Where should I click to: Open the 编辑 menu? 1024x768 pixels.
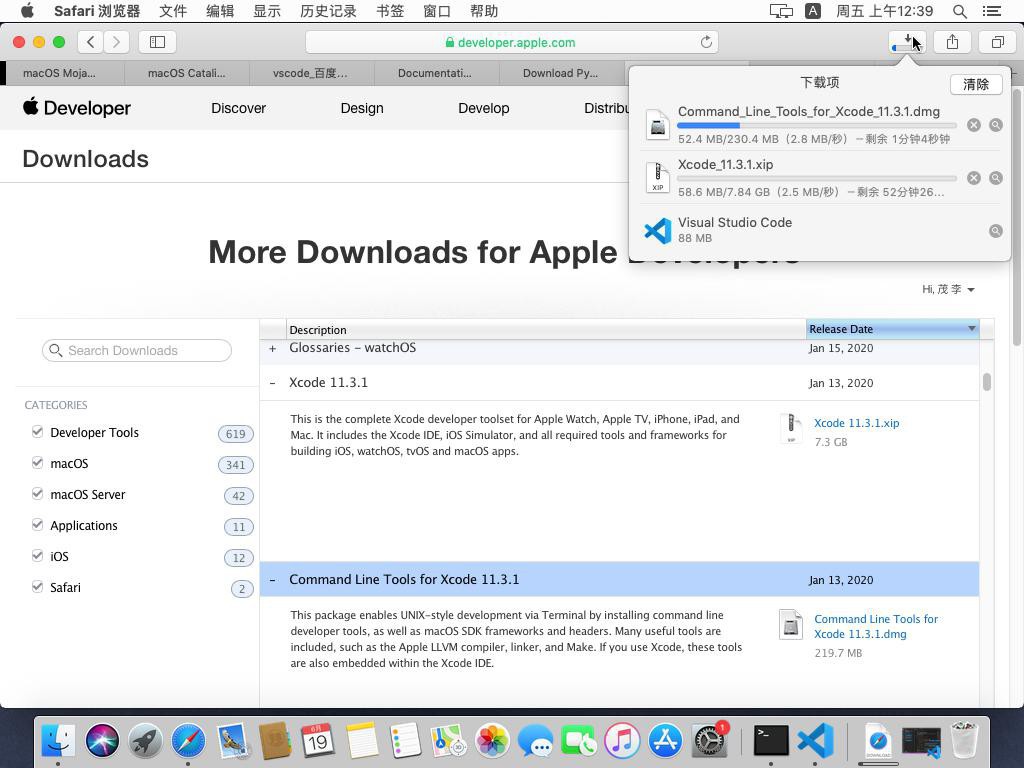coord(220,11)
